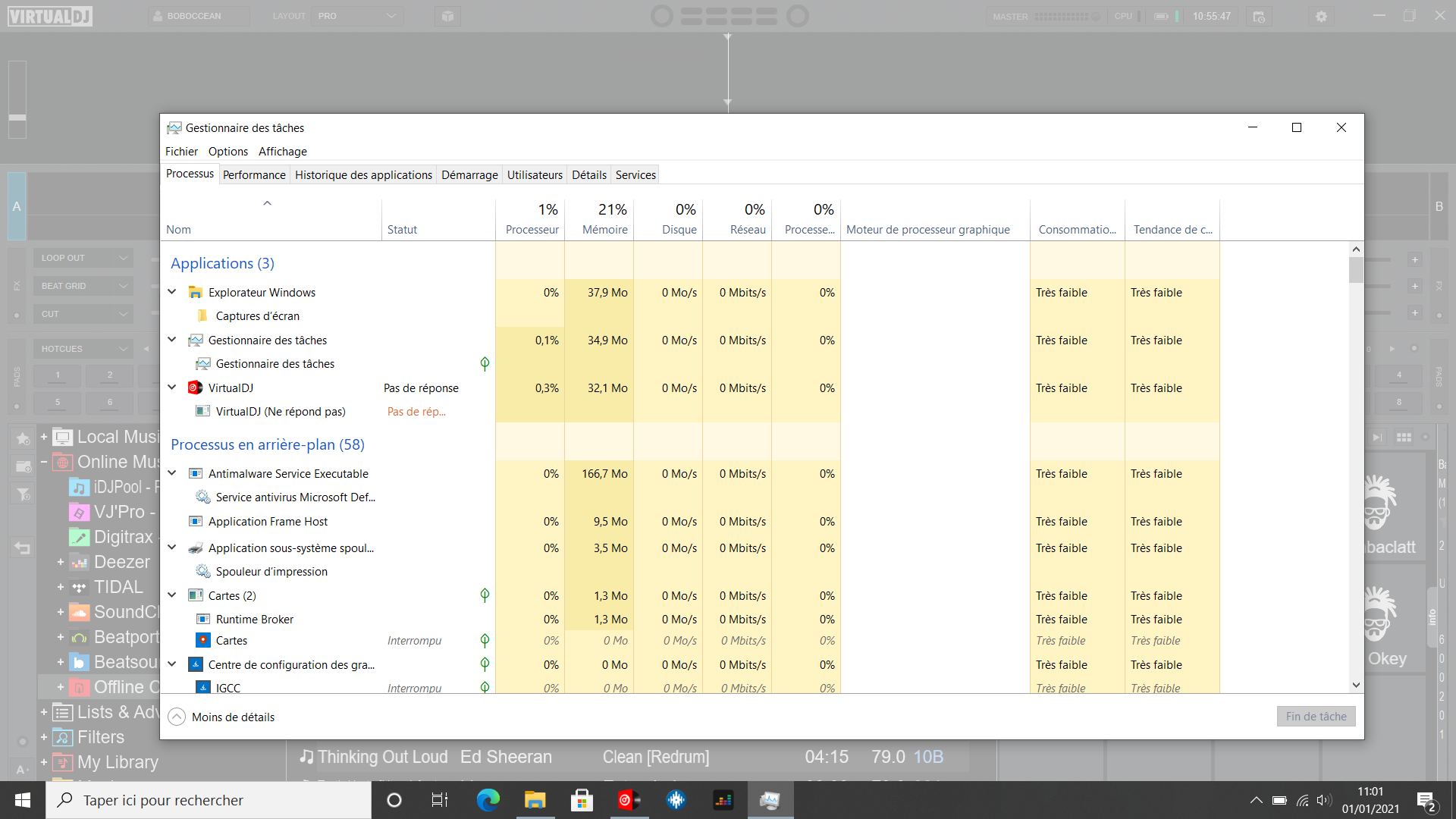Image resolution: width=1456 pixels, height=819 pixels.
Task: Collapse Application sous-système spouleur group
Action: (x=172, y=548)
